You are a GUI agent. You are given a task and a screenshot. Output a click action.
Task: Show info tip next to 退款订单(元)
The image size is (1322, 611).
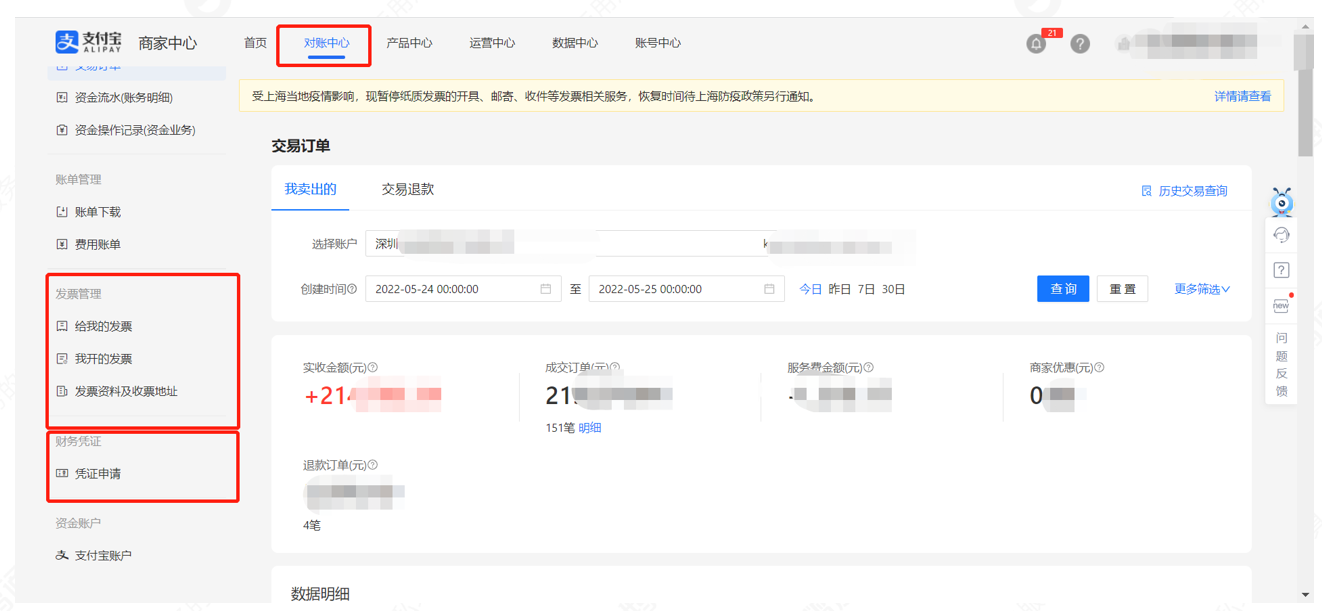point(373,465)
